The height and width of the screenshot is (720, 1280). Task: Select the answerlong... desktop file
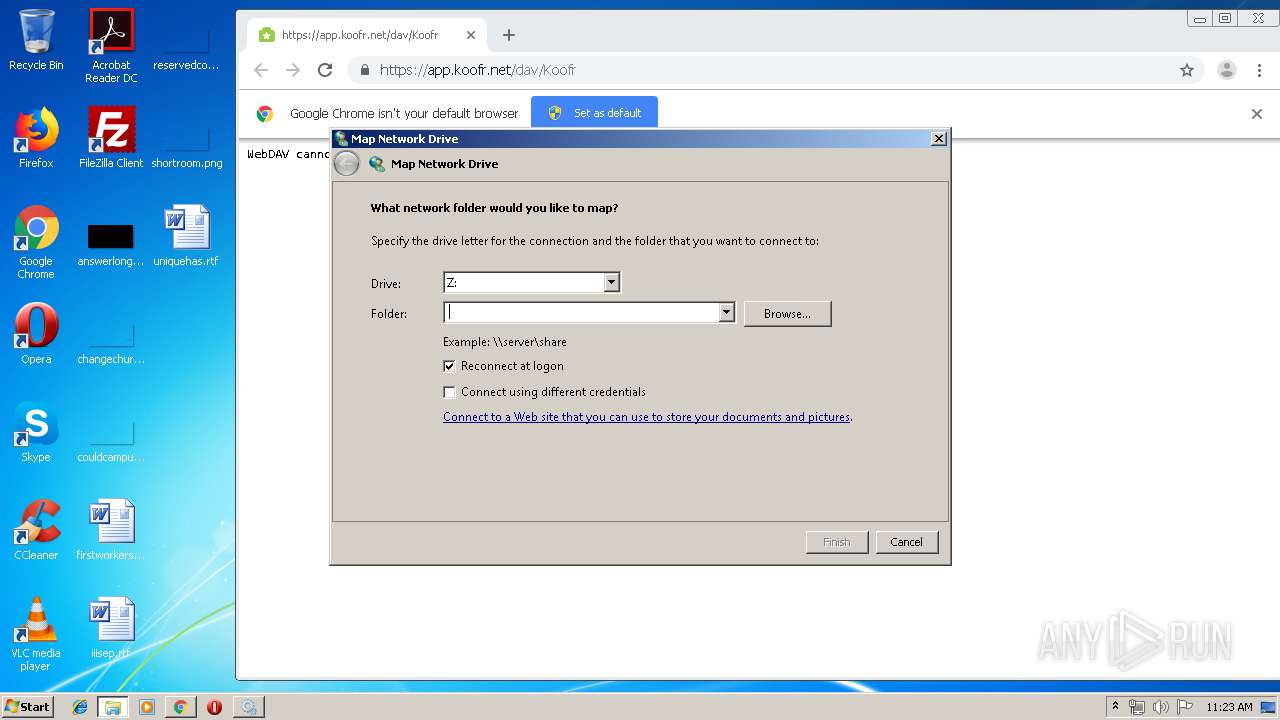pos(111,243)
